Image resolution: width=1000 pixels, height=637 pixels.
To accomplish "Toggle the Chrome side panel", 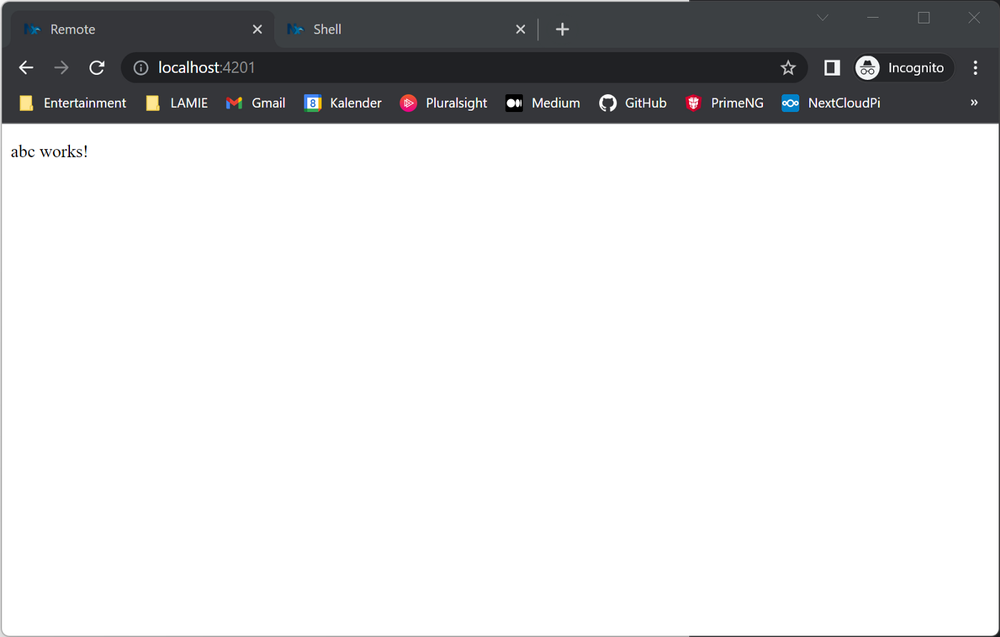I will (x=831, y=67).
